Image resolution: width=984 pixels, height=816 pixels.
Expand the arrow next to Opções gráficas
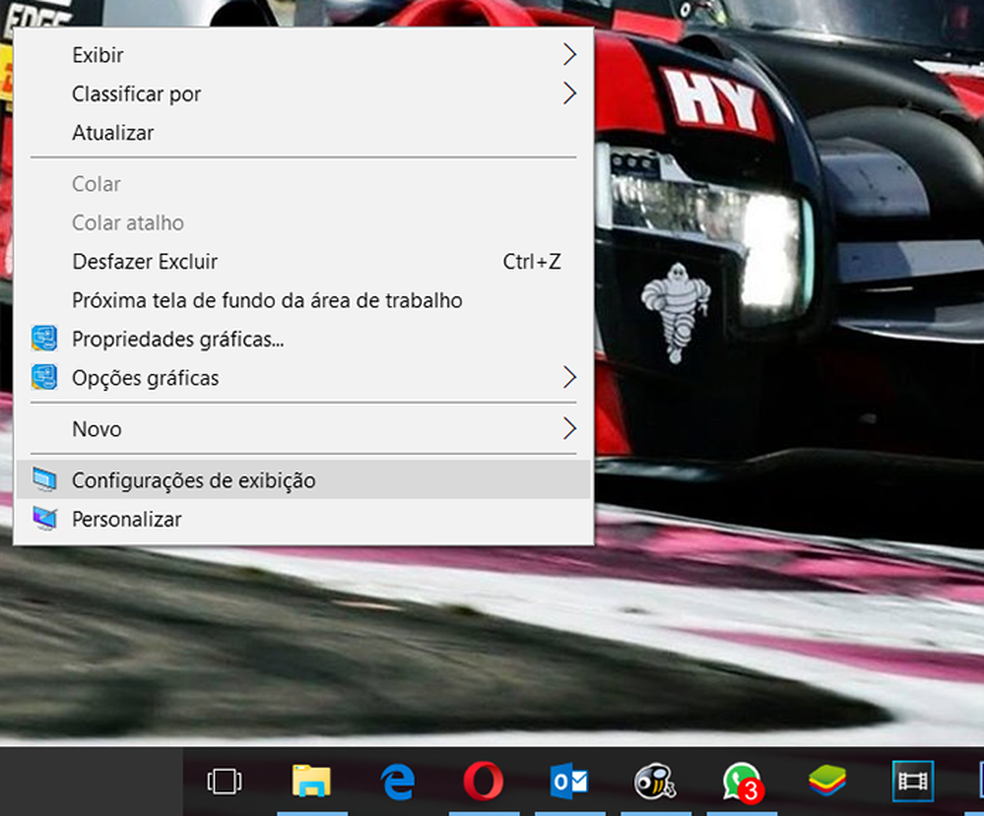(x=569, y=378)
